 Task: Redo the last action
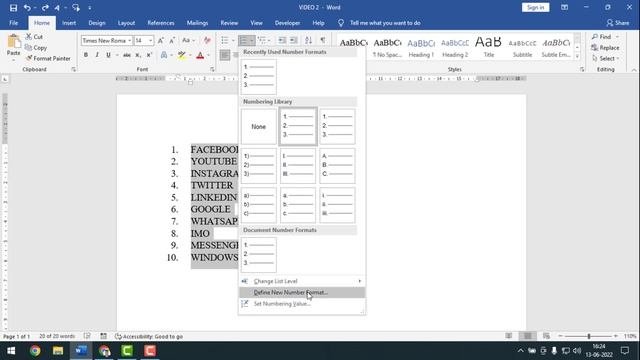(45, 7)
